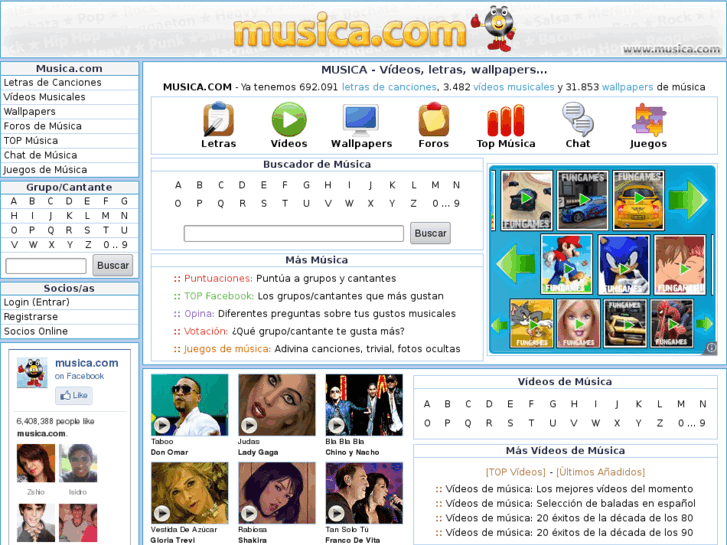This screenshot has height=545, width=727.
Task: Open the Juegos de música link
Action: click(227, 349)
